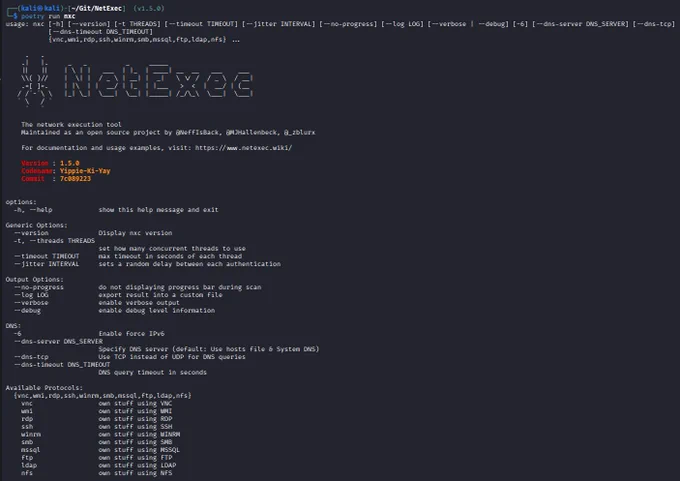This screenshot has width=680, height=481.
Task: Click the '~/Git/NetExec' directory in the prompt
Action: [97, 8]
